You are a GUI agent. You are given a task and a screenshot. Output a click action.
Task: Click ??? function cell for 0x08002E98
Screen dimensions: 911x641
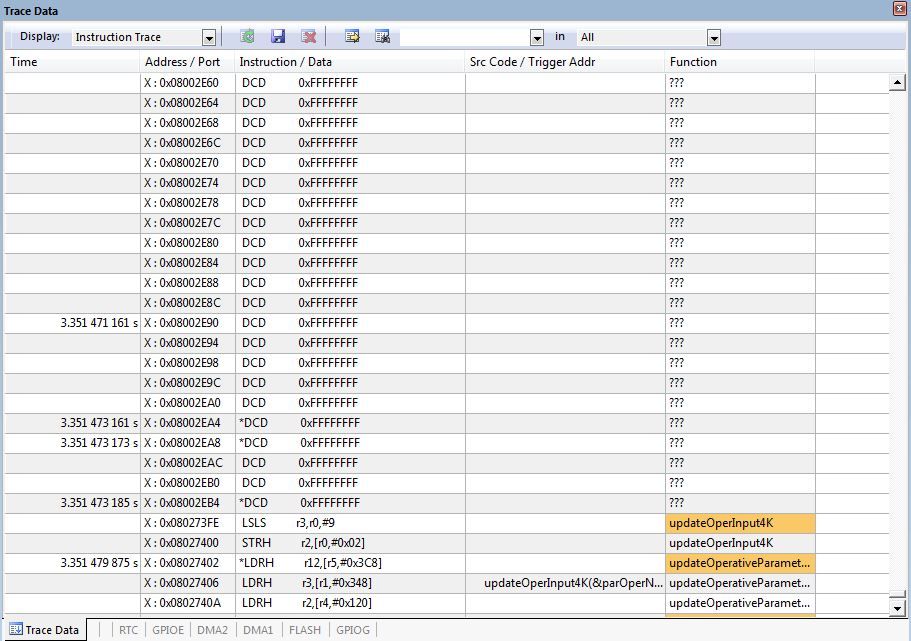click(x=740, y=363)
